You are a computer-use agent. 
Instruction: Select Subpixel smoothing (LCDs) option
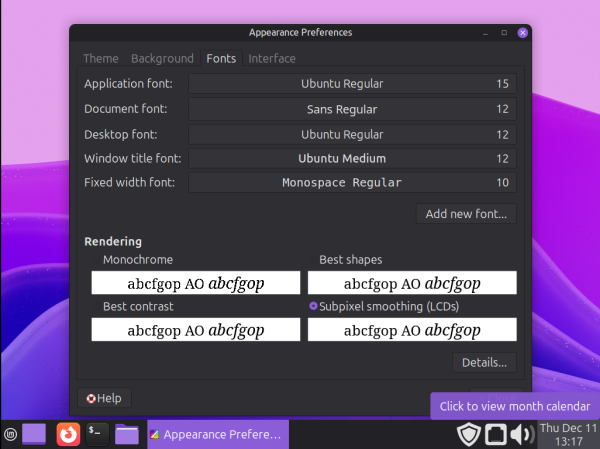(x=384, y=306)
